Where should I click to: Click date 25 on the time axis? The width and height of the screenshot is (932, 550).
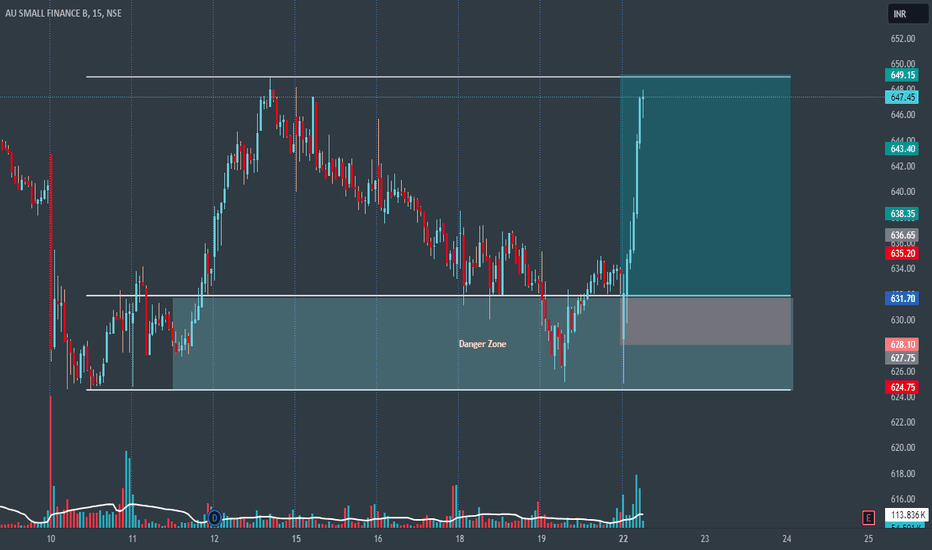[x=868, y=539]
